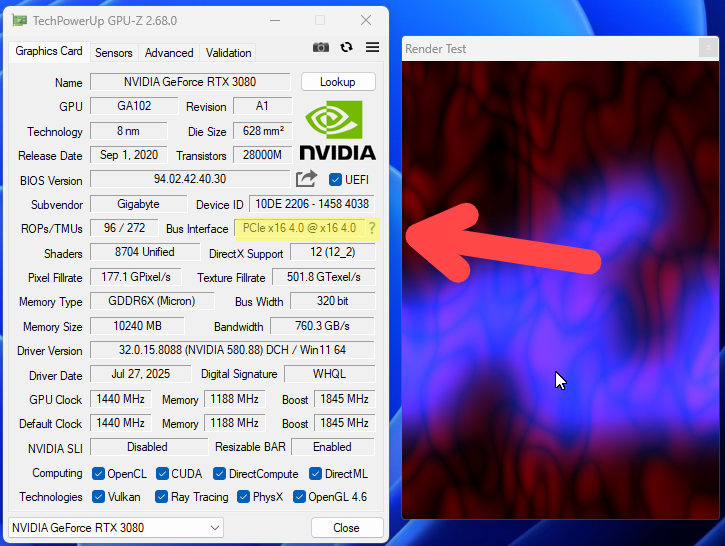Toggle the OpenCL checkbox
Viewport: 725px width, 546px height.
tap(98, 473)
